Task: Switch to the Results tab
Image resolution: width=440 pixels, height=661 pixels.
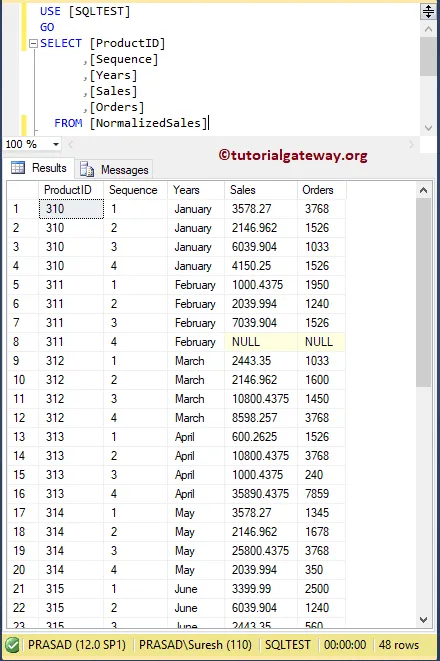Action: click(x=39, y=168)
